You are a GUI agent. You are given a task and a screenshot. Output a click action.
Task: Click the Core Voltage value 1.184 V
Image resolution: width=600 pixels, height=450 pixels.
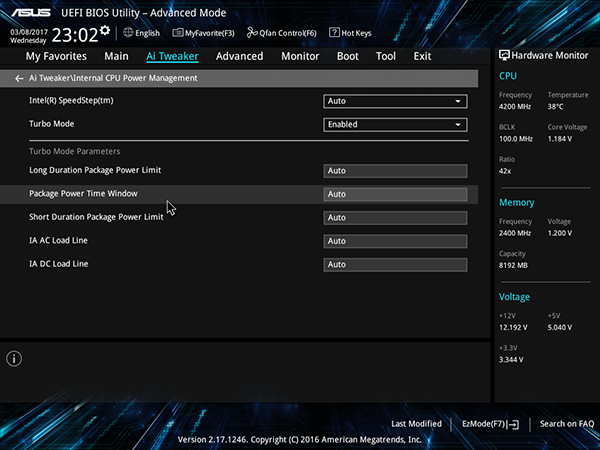560,139
